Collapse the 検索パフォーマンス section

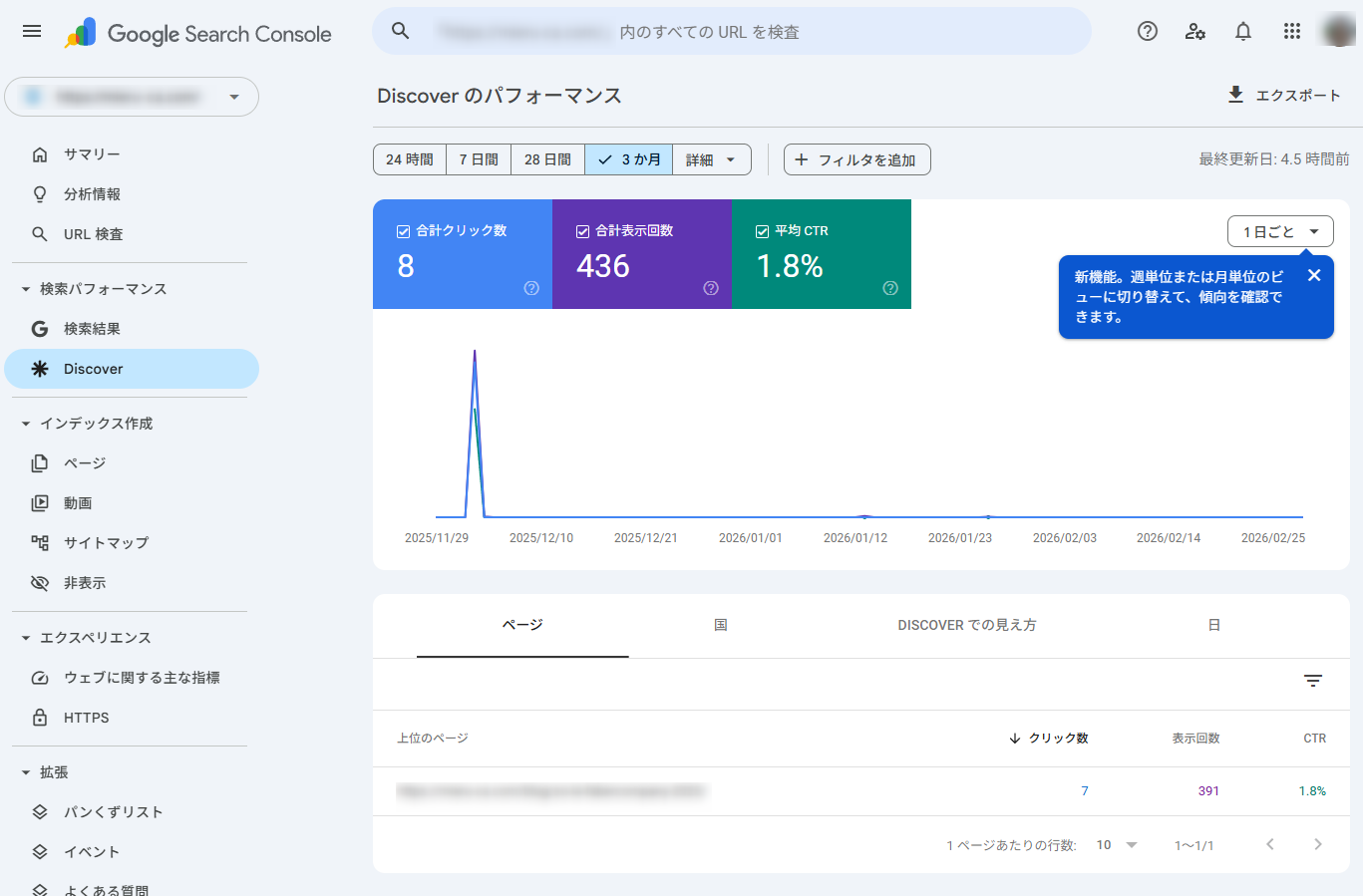26,289
